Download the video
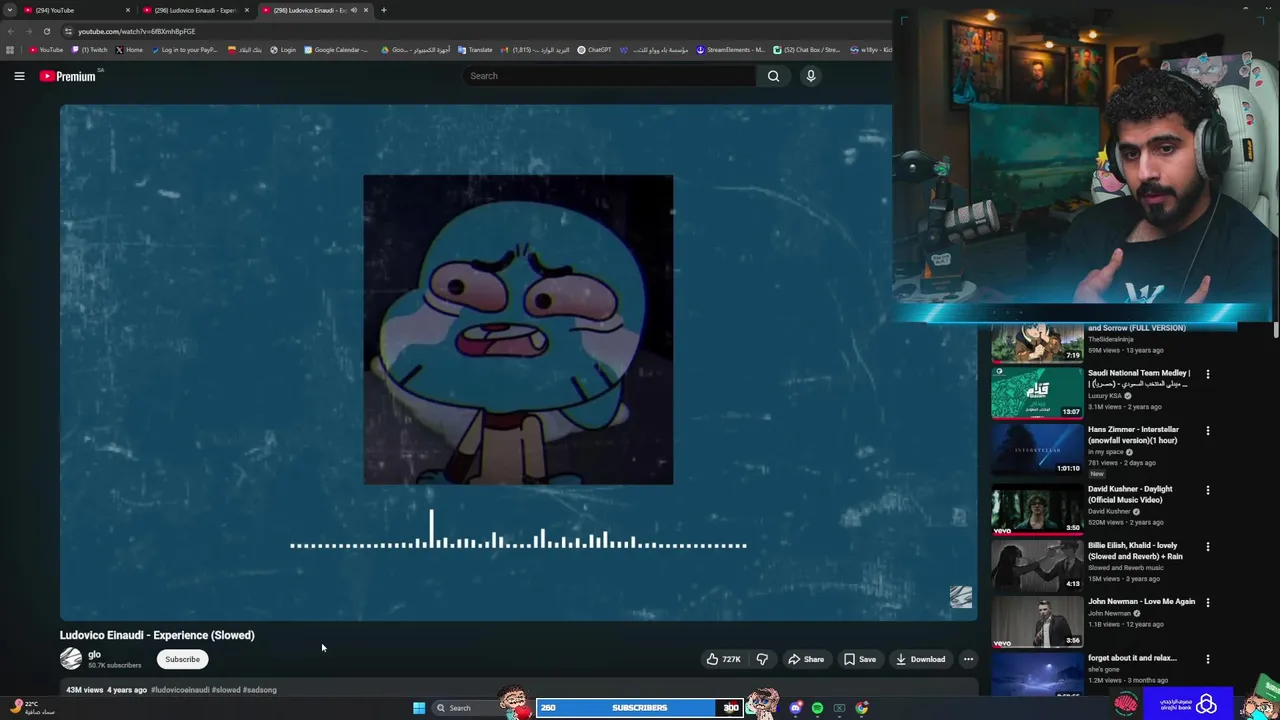Viewport: 1280px width, 720px height. 920,659
